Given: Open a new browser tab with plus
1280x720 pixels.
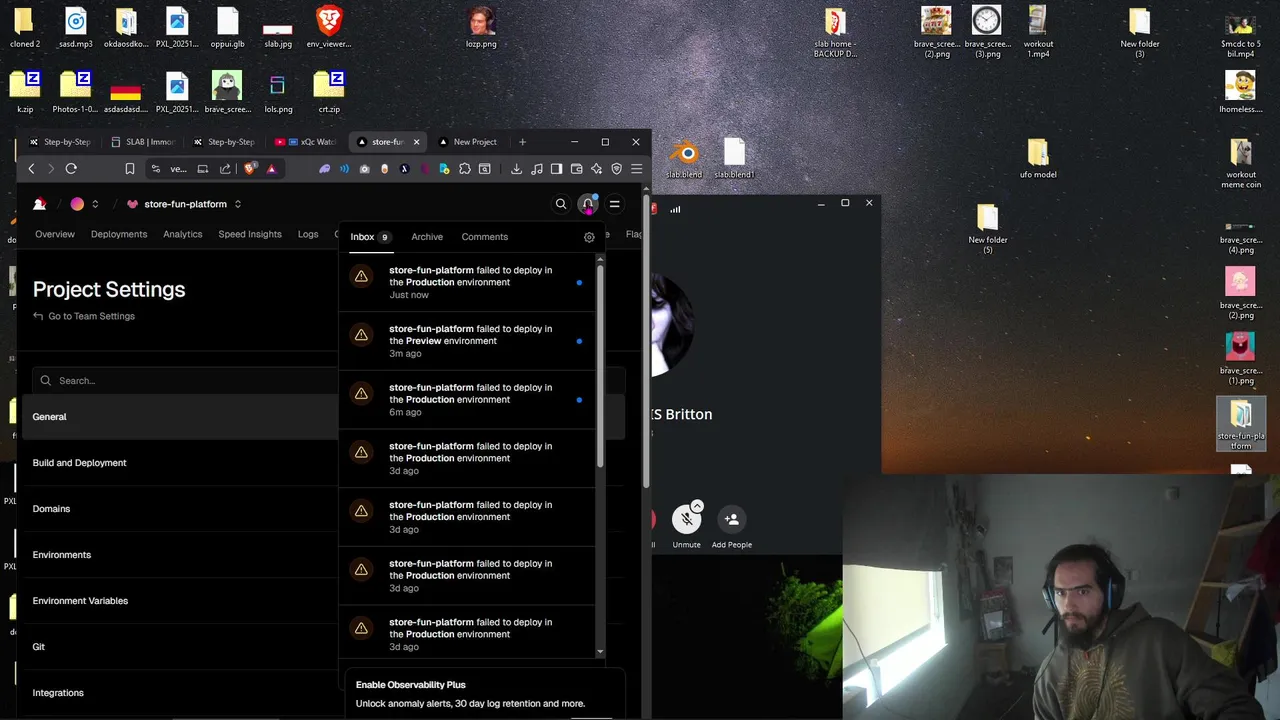Looking at the screenshot, I should coord(522,142).
